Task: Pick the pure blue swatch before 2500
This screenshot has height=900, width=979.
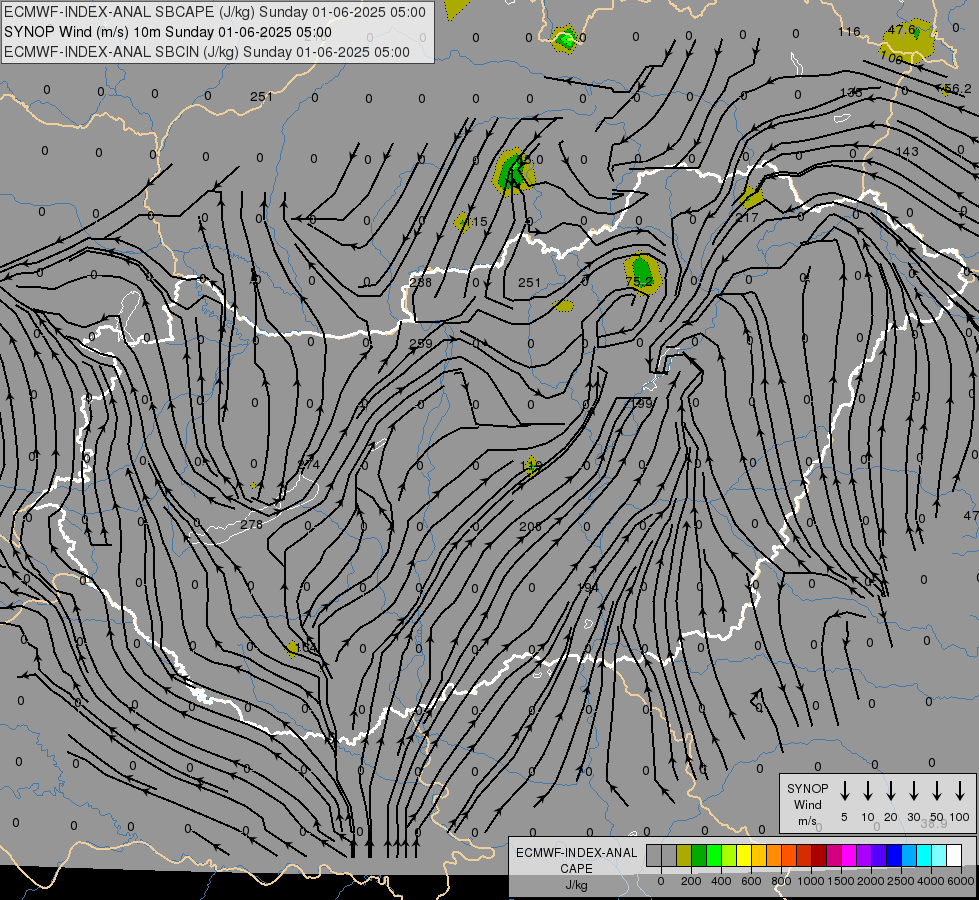Action: click(893, 856)
